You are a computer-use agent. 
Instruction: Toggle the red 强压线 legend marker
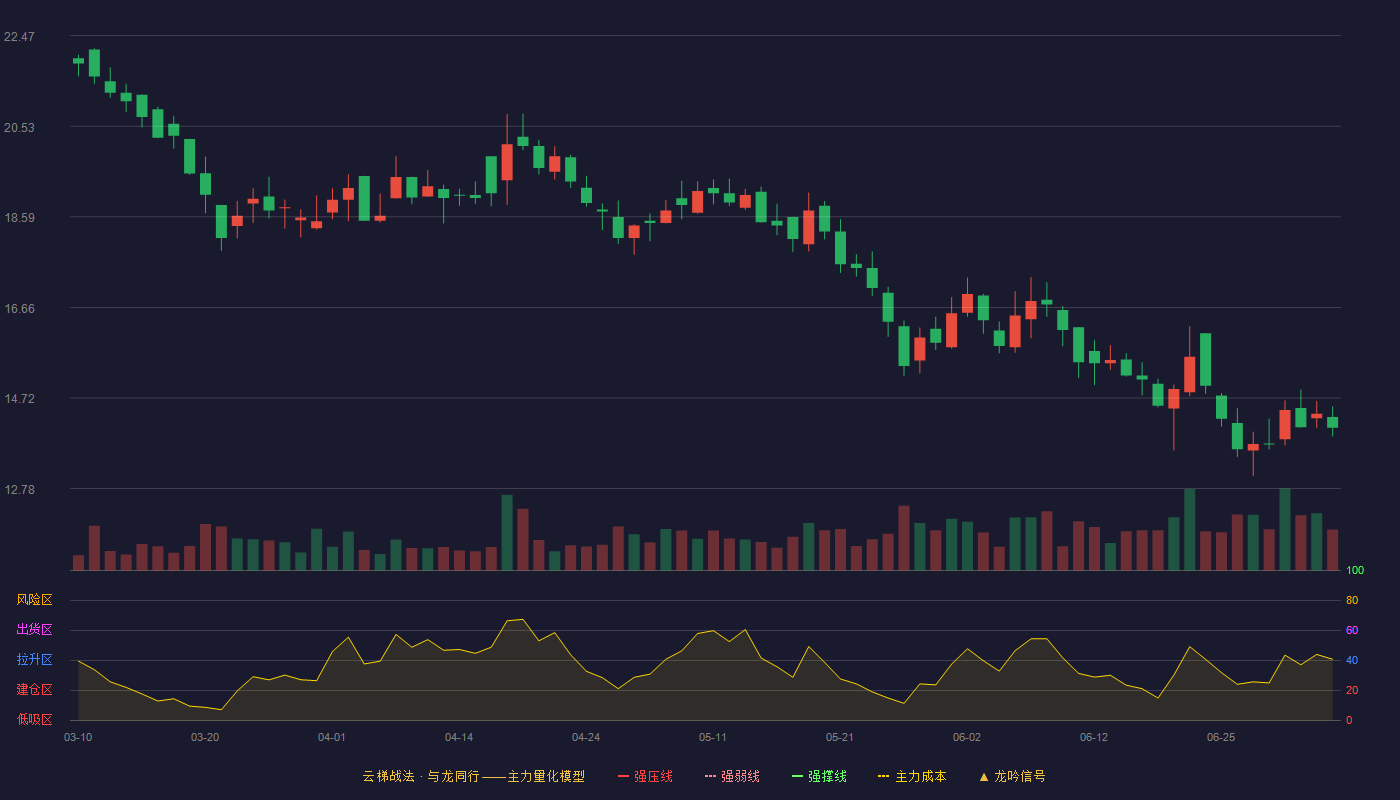(x=623, y=776)
